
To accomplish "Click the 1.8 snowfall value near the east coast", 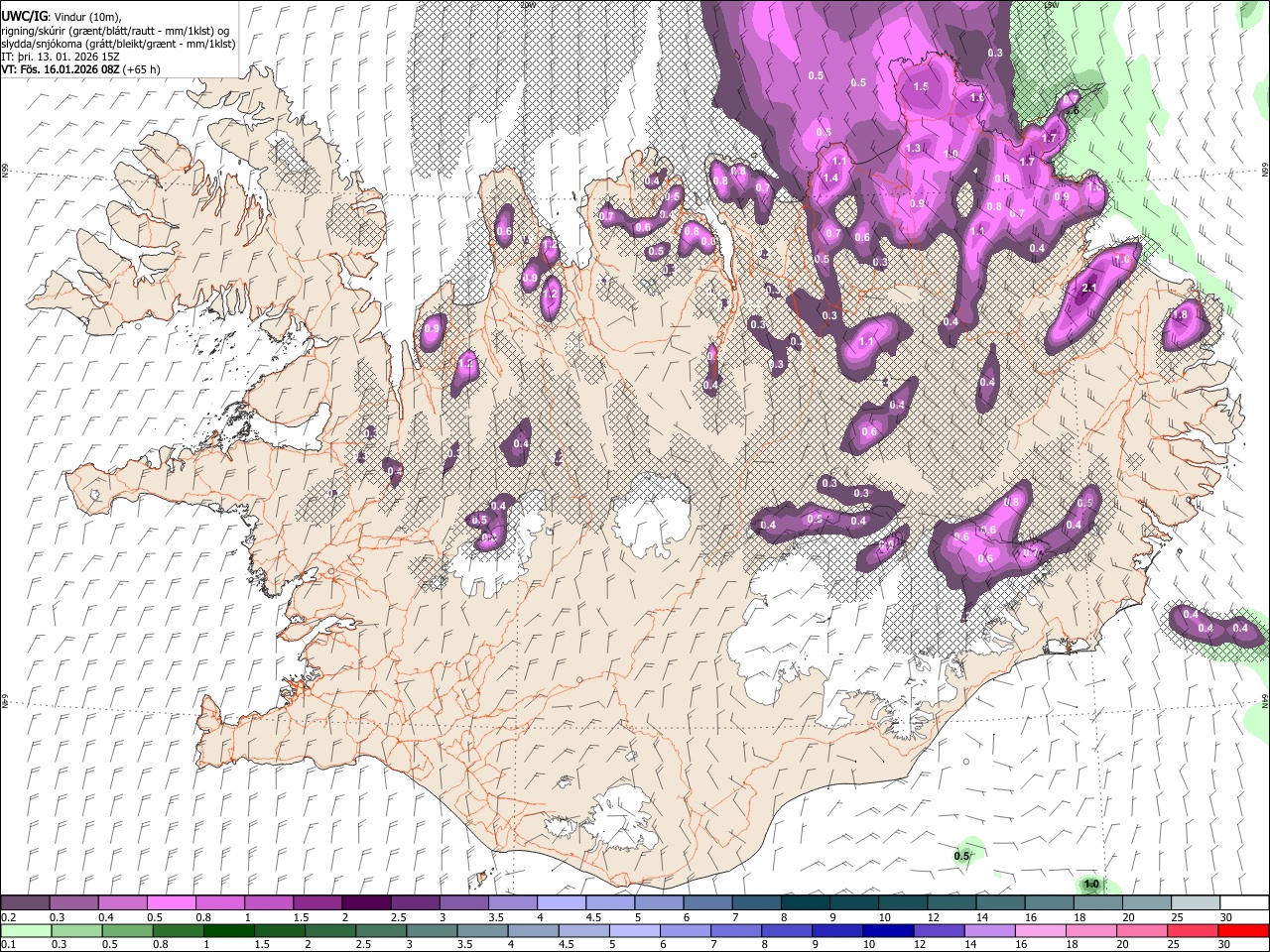I will tap(1180, 315).
